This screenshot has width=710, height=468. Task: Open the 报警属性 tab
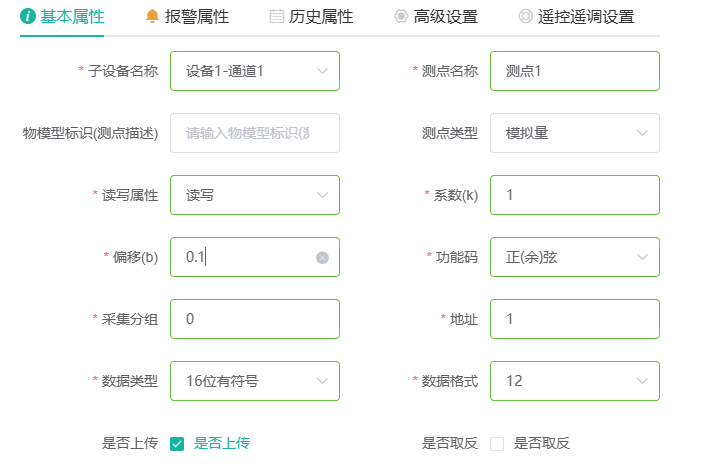click(x=187, y=17)
